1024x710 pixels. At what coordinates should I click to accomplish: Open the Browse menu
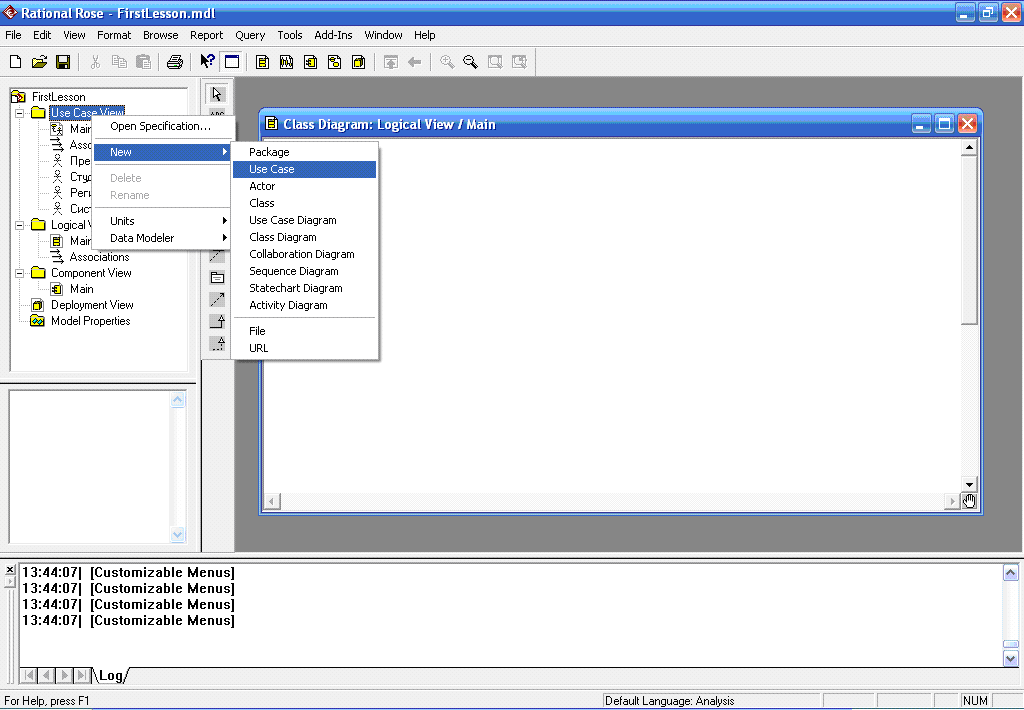pyautogui.click(x=161, y=35)
